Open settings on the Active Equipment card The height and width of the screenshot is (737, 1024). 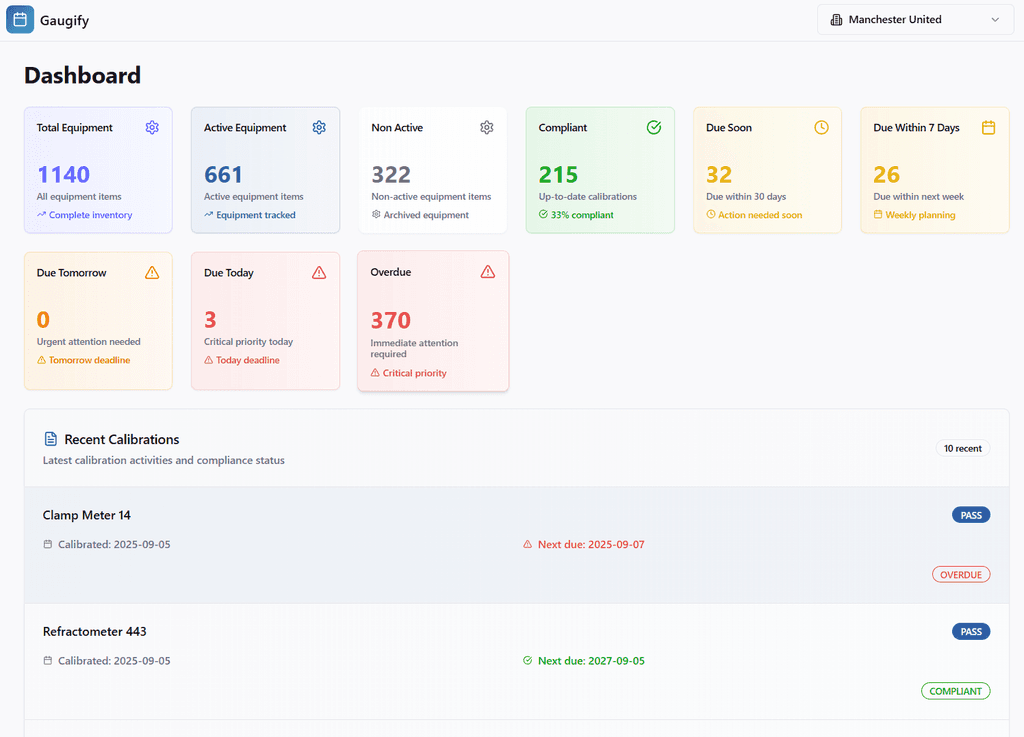point(319,127)
